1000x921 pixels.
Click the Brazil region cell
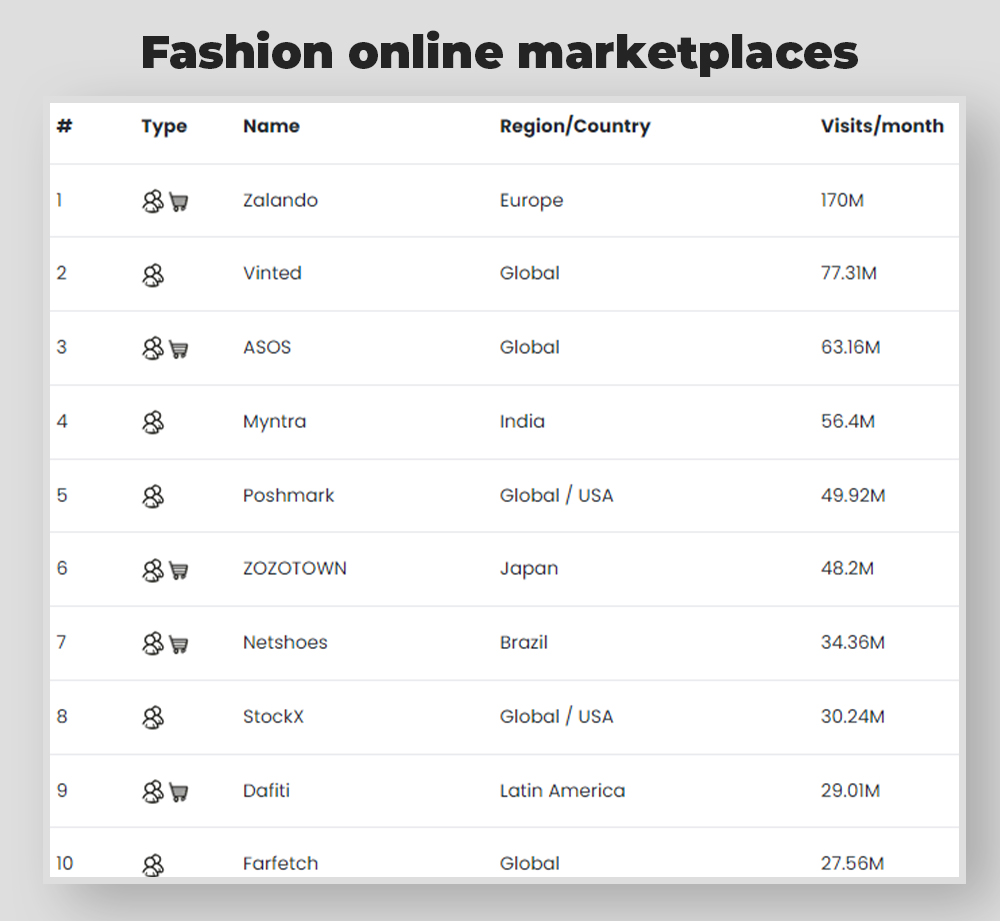tap(524, 642)
